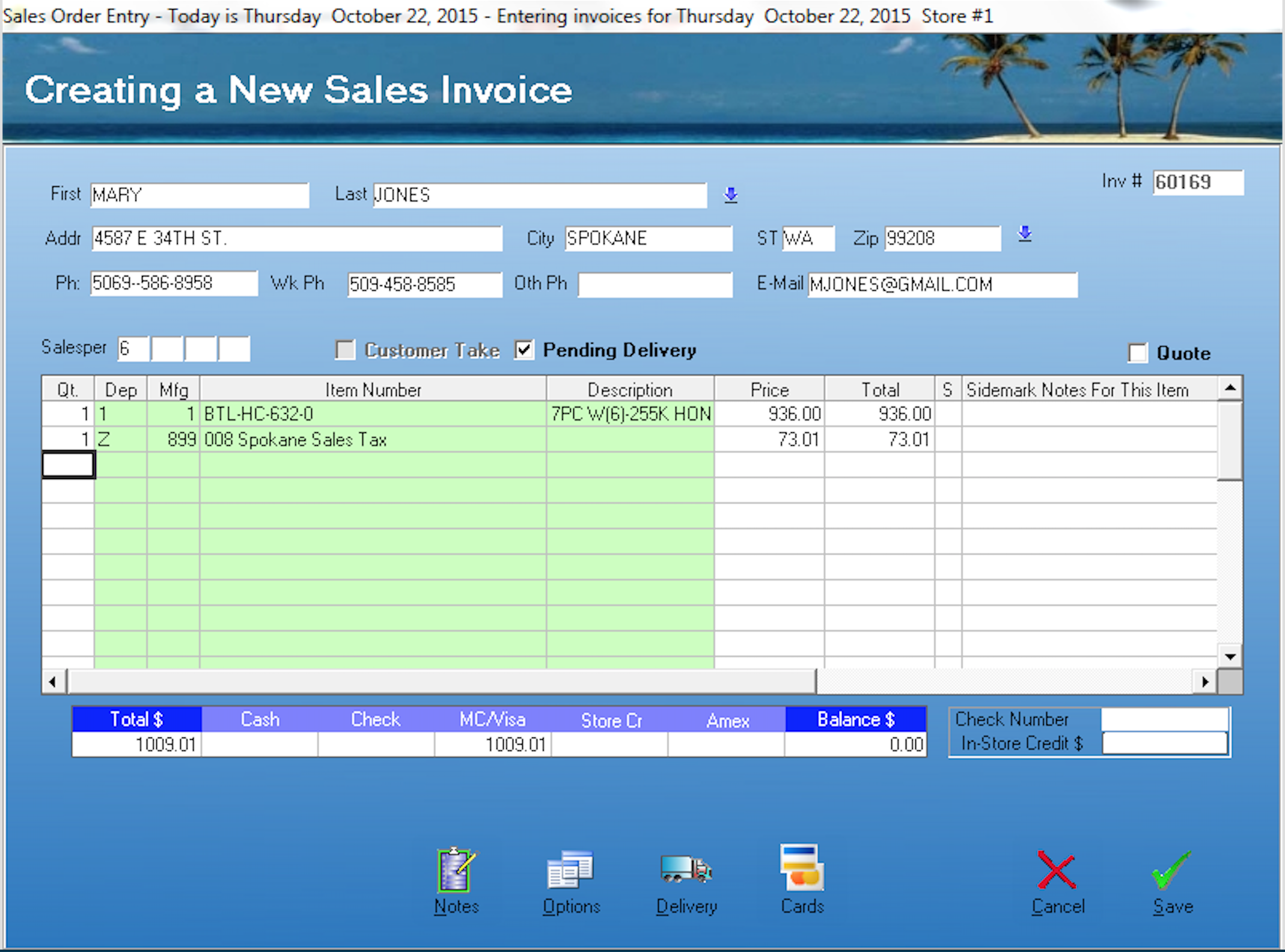Uncheck the Pending Delivery checkbox
Screen dimensions: 1285x952
tap(524, 350)
